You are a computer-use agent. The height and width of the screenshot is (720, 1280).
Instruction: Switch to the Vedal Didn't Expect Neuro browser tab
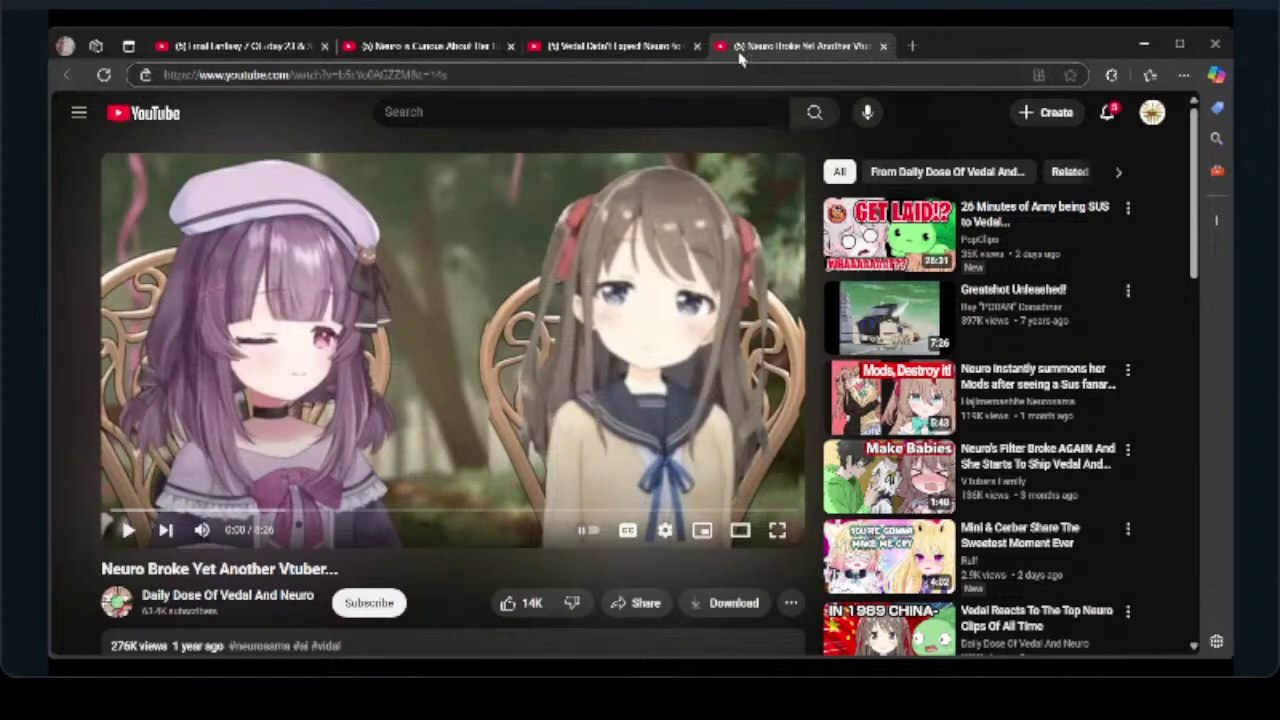coord(615,46)
